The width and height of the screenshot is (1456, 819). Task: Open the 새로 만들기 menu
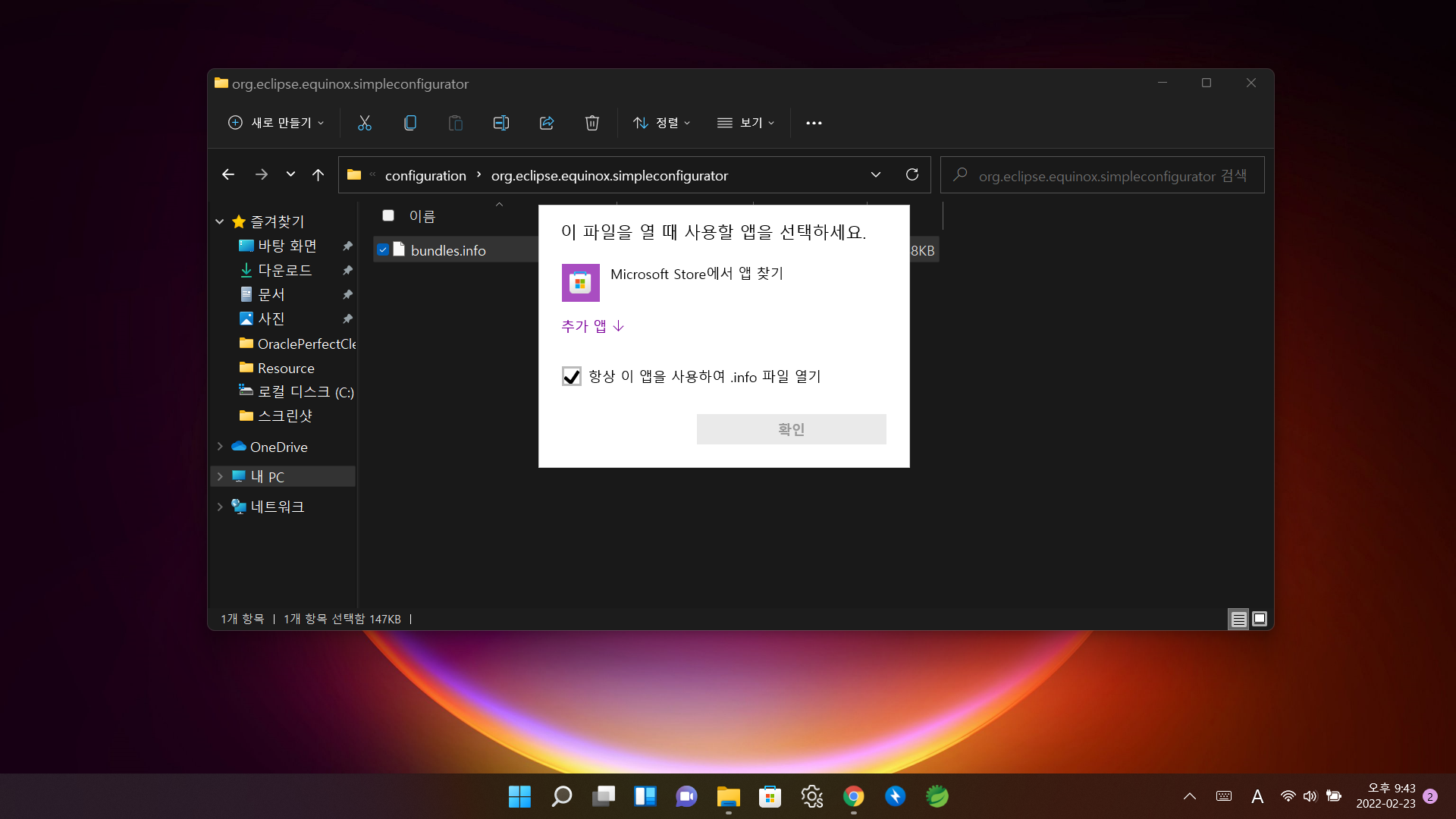click(x=277, y=123)
